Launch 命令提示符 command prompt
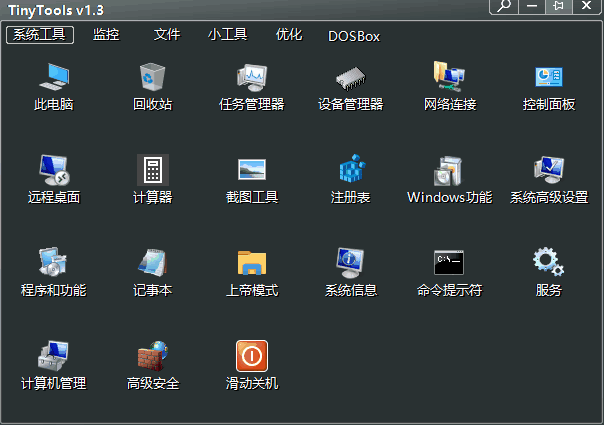The height and width of the screenshot is (425, 604). pos(449,263)
